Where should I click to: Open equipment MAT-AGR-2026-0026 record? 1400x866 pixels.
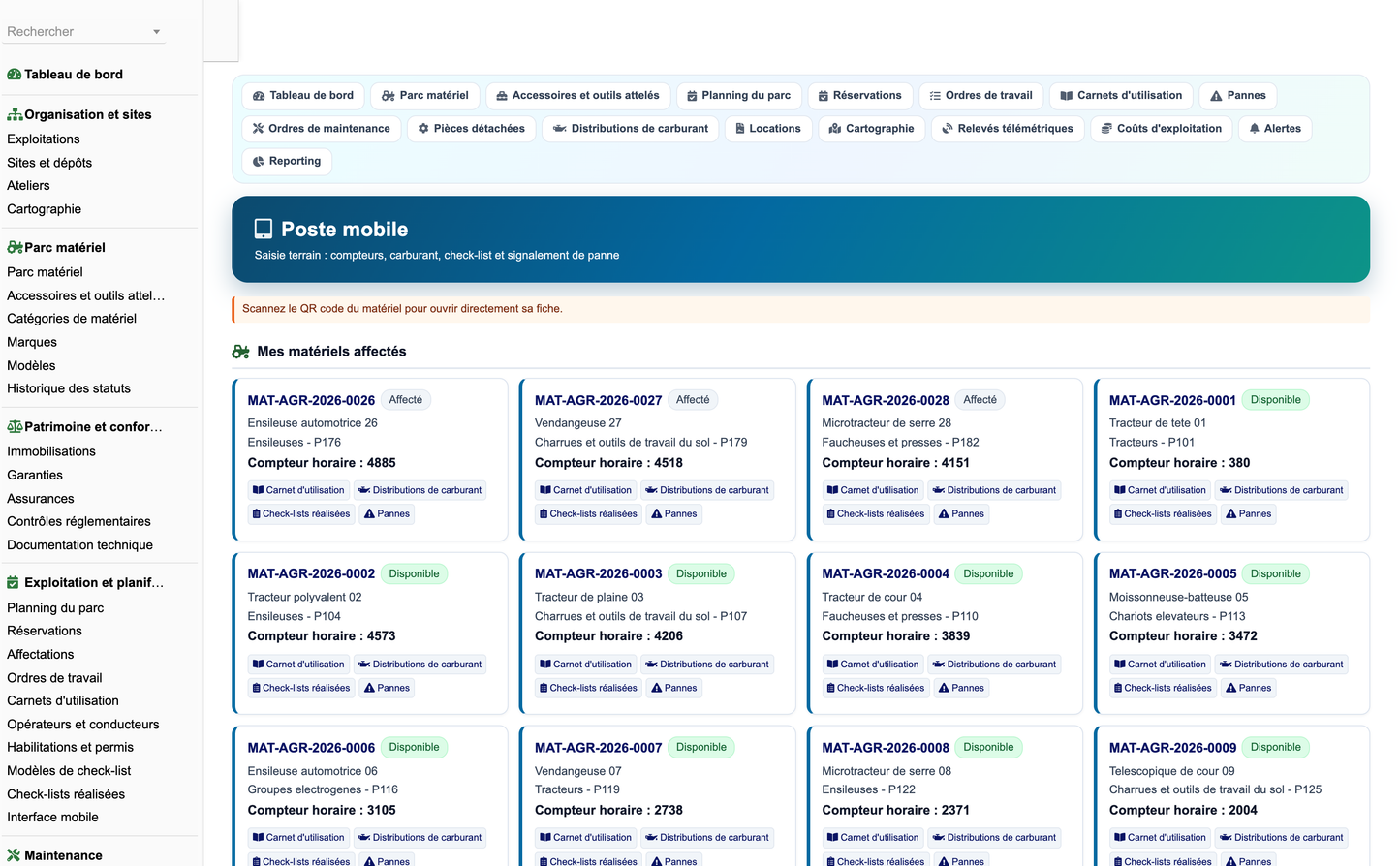point(311,400)
